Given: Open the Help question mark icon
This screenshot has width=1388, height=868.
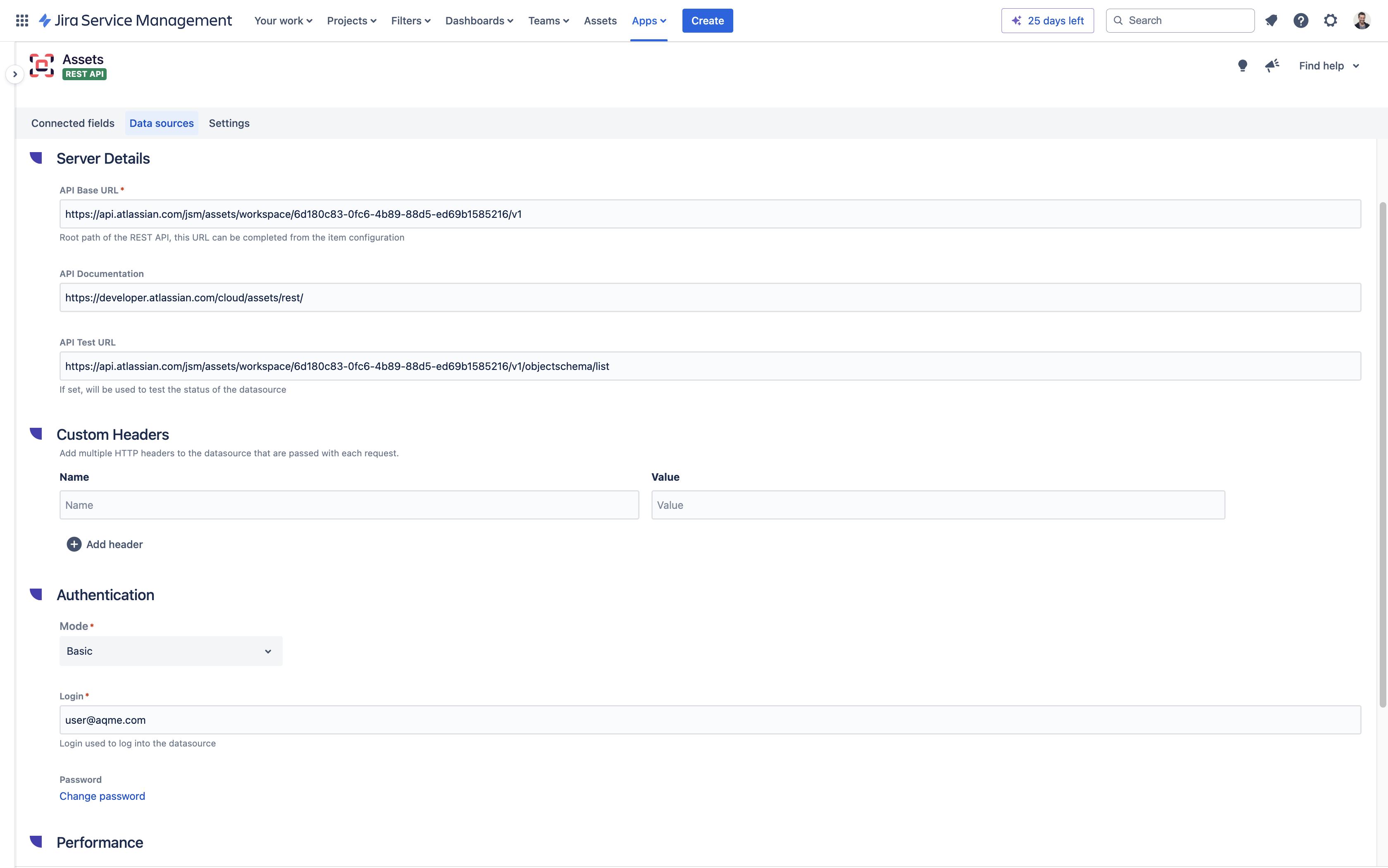Looking at the screenshot, I should (x=1301, y=20).
